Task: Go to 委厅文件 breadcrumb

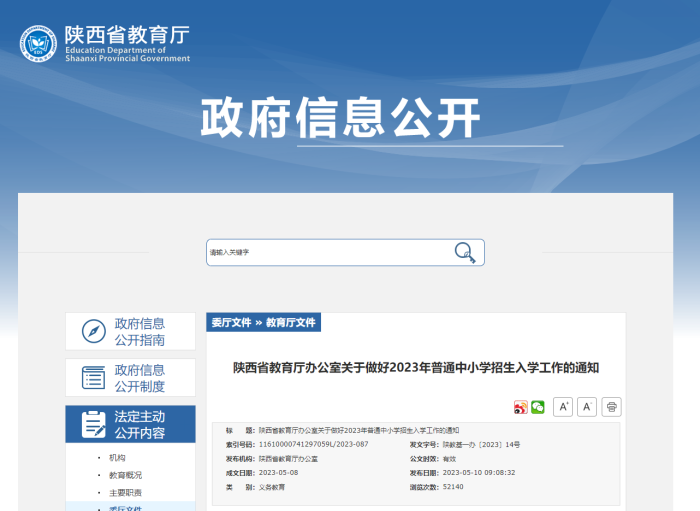Action: pyautogui.click(x=231, y=323)
